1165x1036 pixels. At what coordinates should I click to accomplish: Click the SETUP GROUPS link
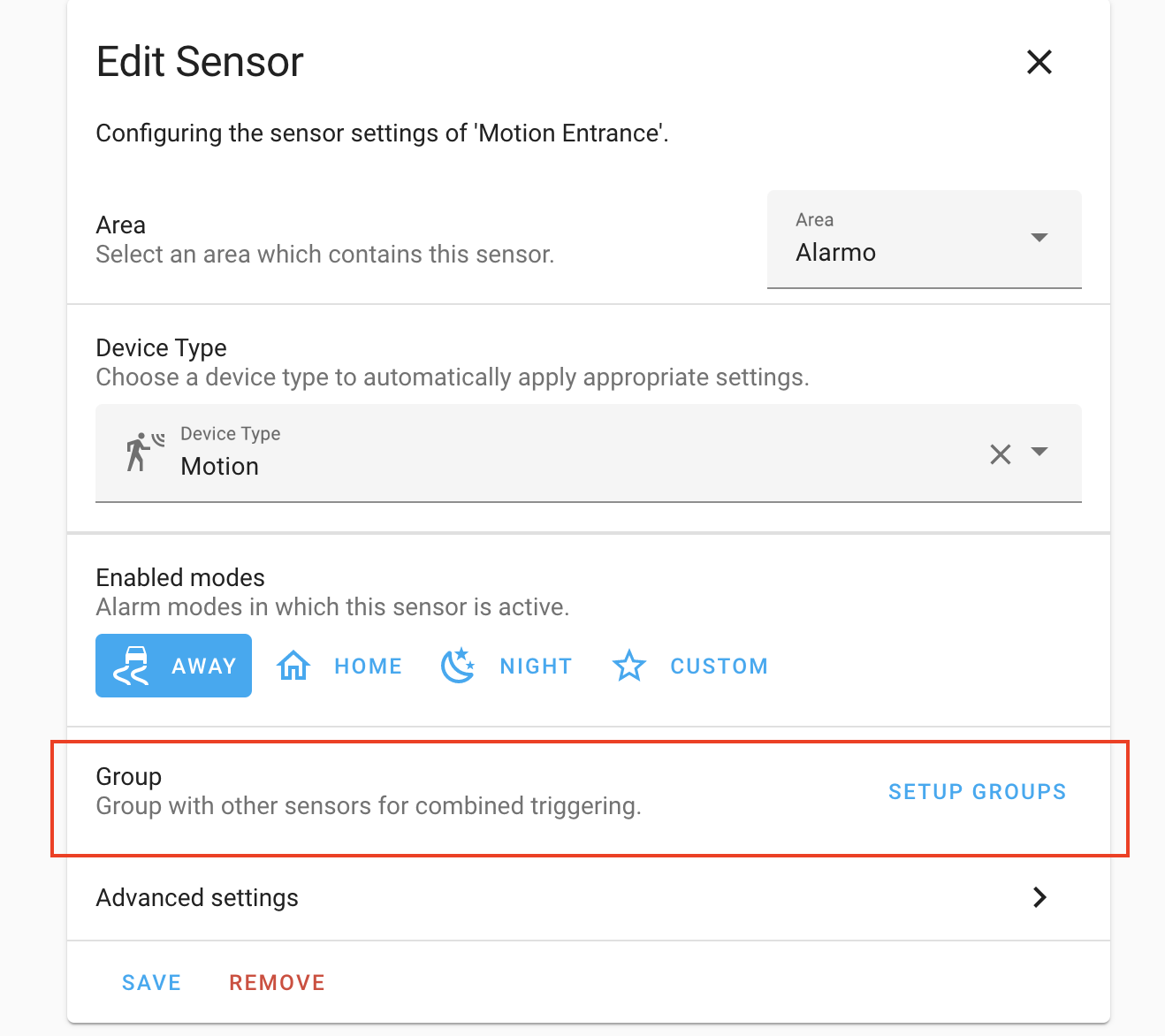(976, 791)
